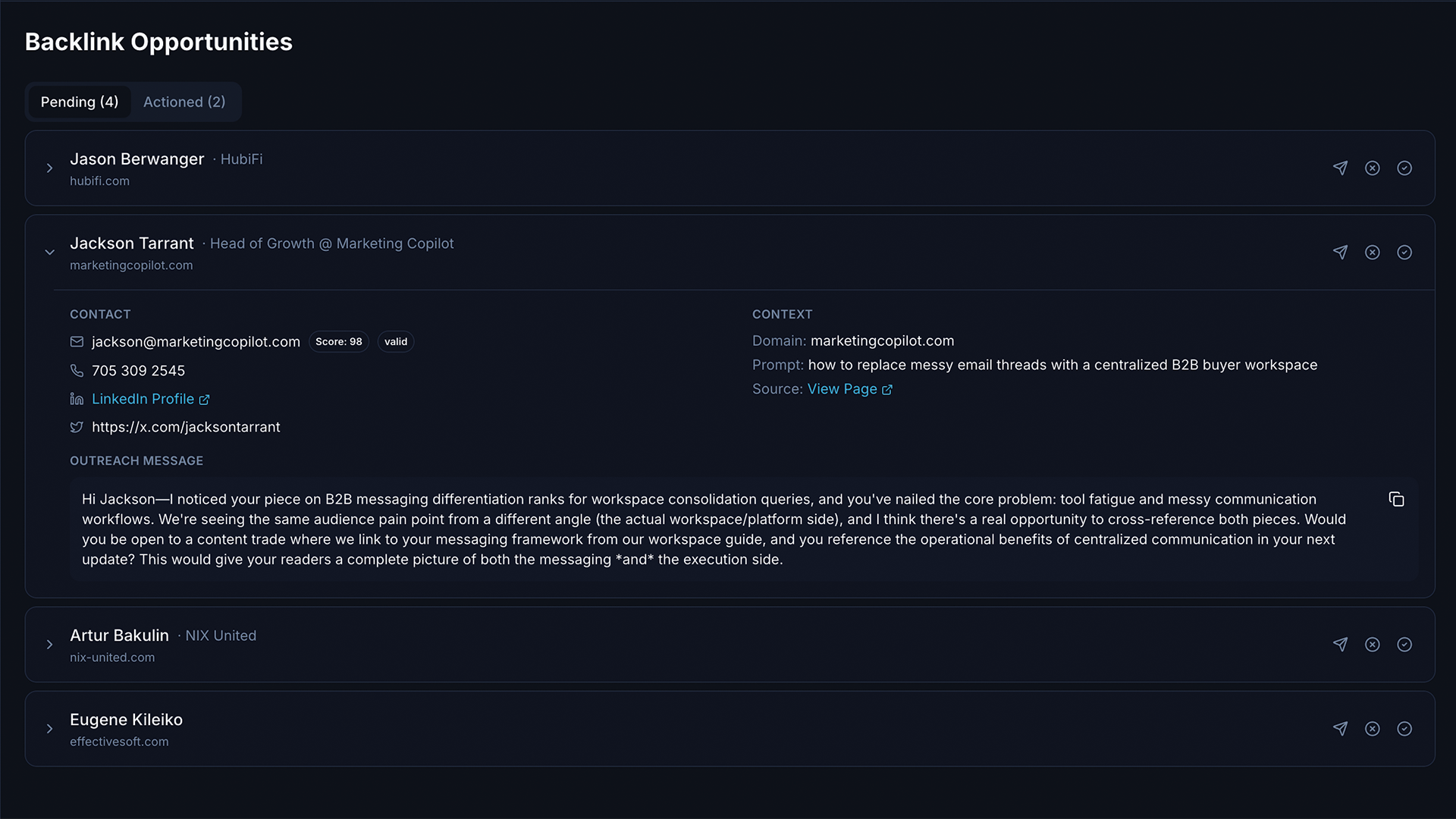This screenshot has height=819, width=1456.
Task: Click Head of Growth @ Marketing Copilot title
Action: click(x=331, y=243)
